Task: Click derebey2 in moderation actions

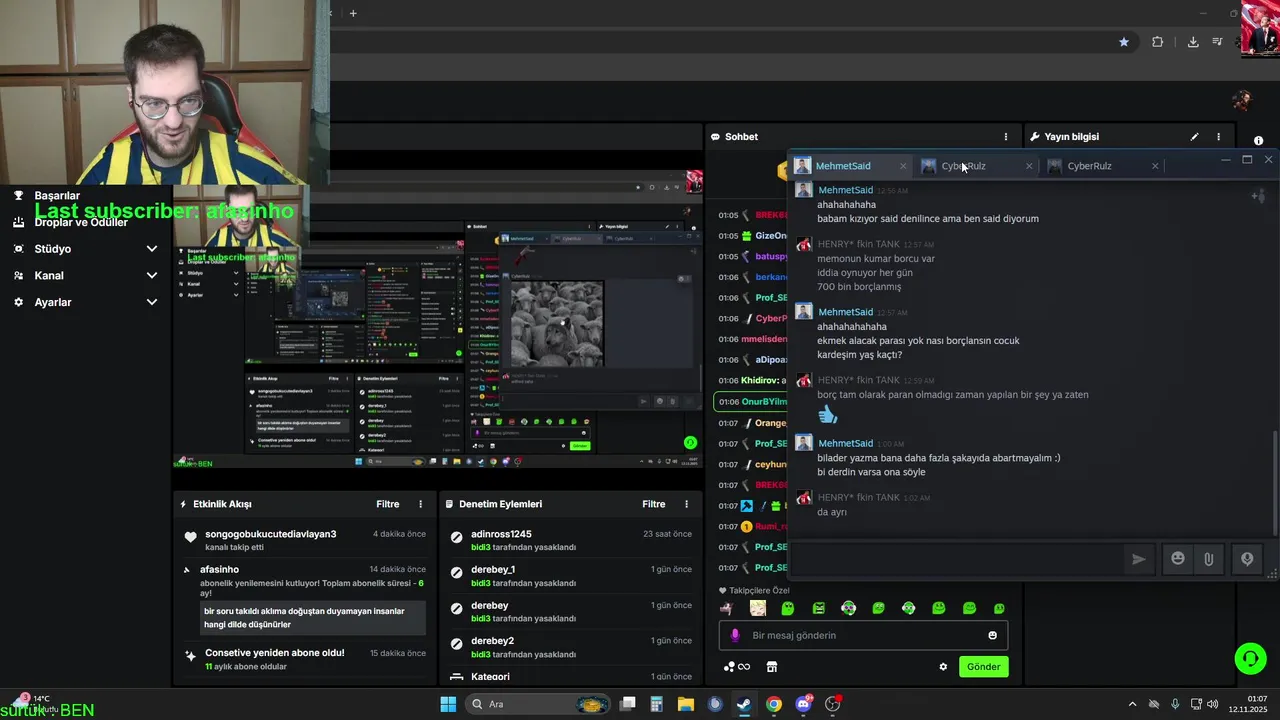Action: (492, 641)
